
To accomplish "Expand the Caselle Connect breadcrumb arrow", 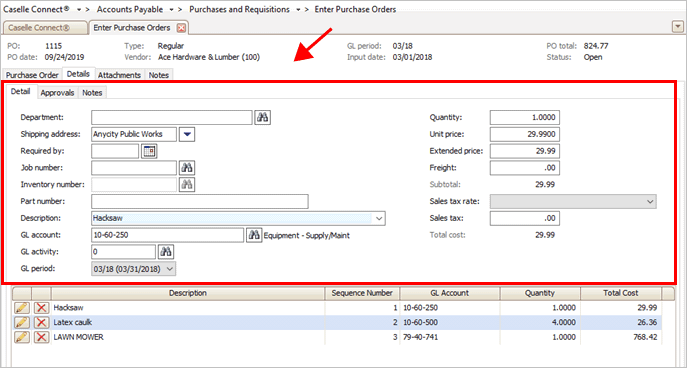I will click(x=79, y=9).
